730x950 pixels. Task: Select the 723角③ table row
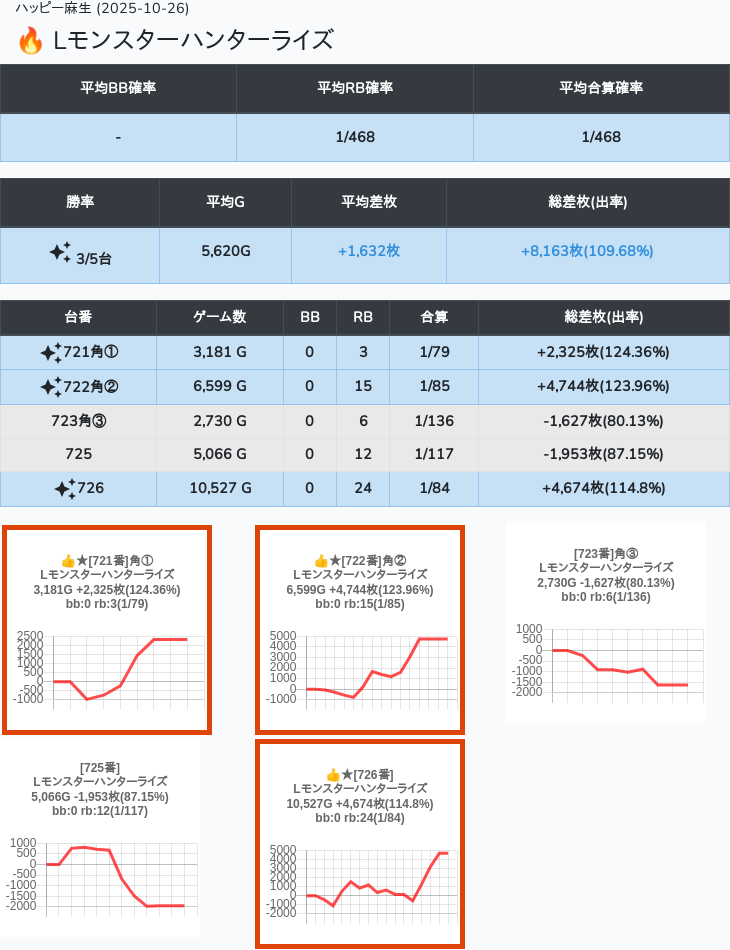pyautogui.click(x=364, y=421)
